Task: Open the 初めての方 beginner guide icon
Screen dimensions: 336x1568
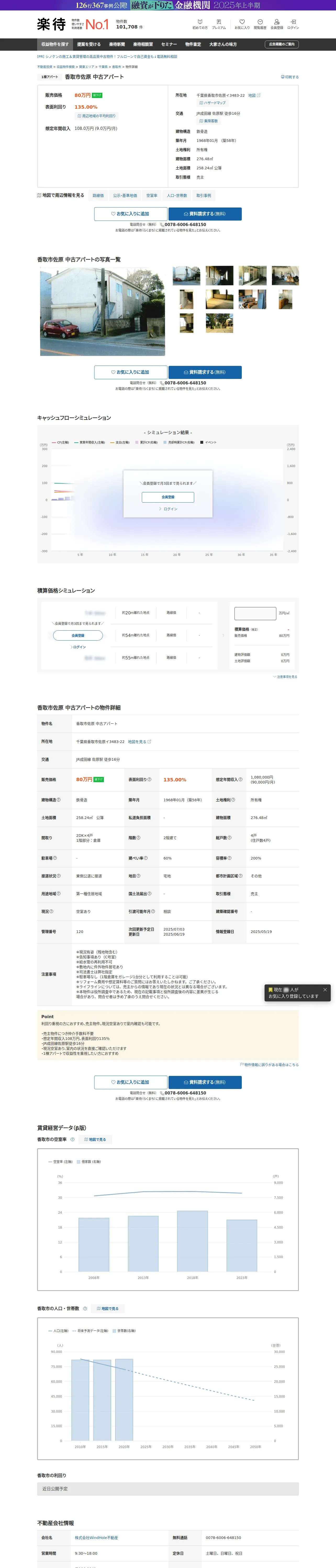Action: [x=200, y=24]
